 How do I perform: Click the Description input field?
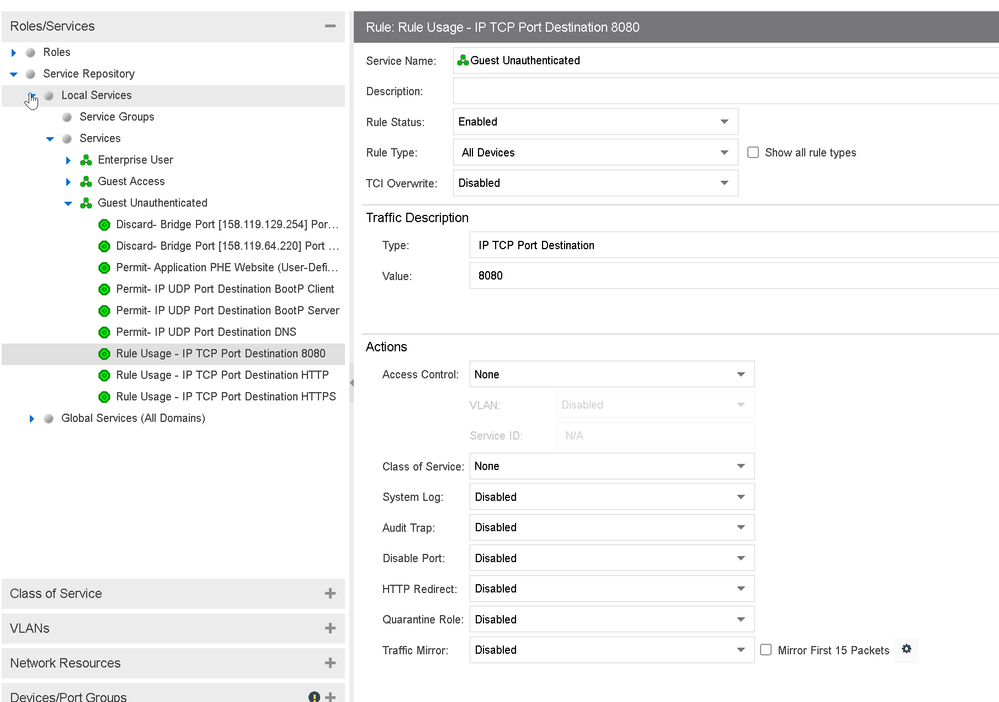(724, 92)
